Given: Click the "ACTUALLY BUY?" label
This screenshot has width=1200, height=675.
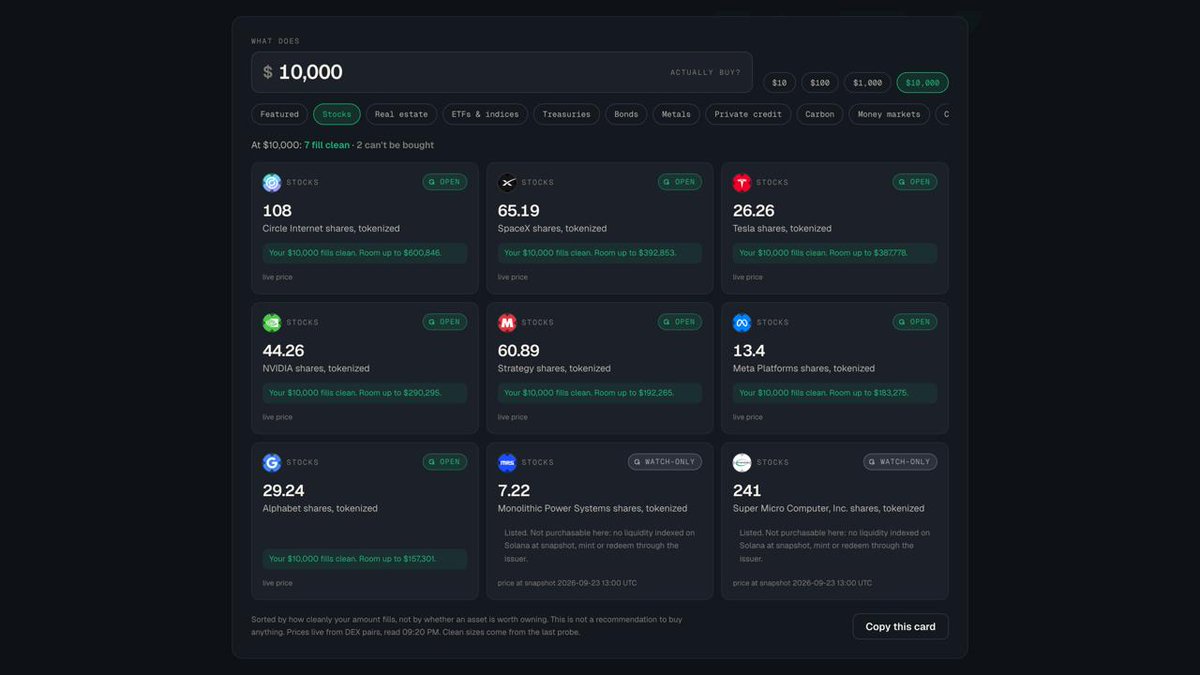Looking at the screenshot, I should [705, 73].
